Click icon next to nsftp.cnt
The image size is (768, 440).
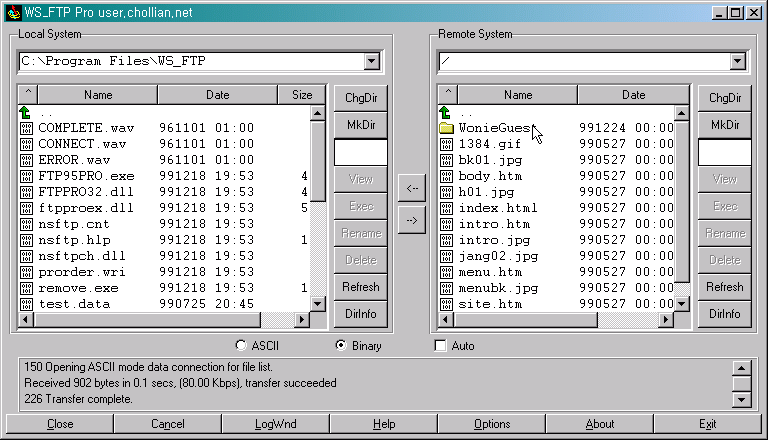pyautogui.click(x=26, y=224)
